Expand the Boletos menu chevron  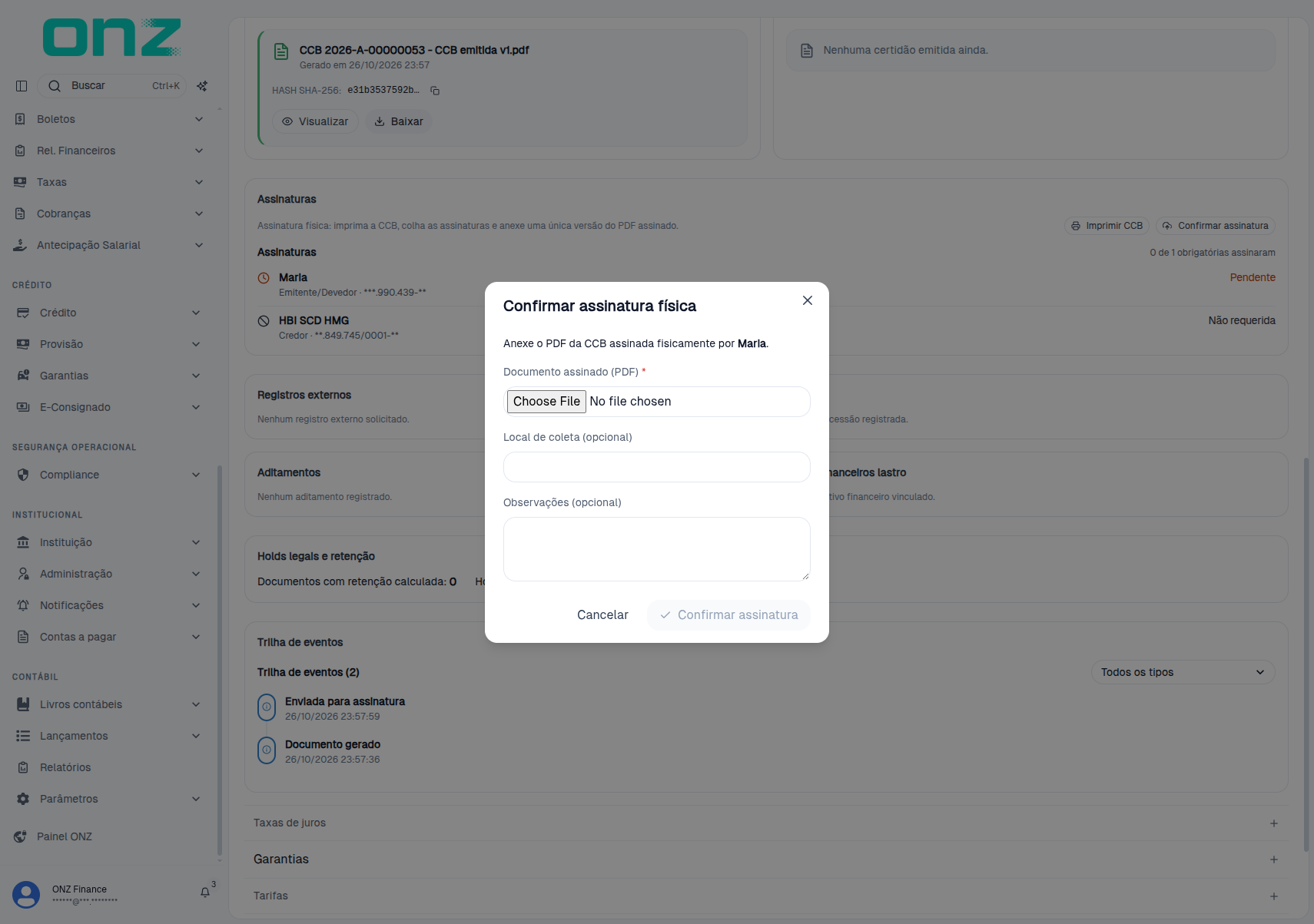[199, 119]
